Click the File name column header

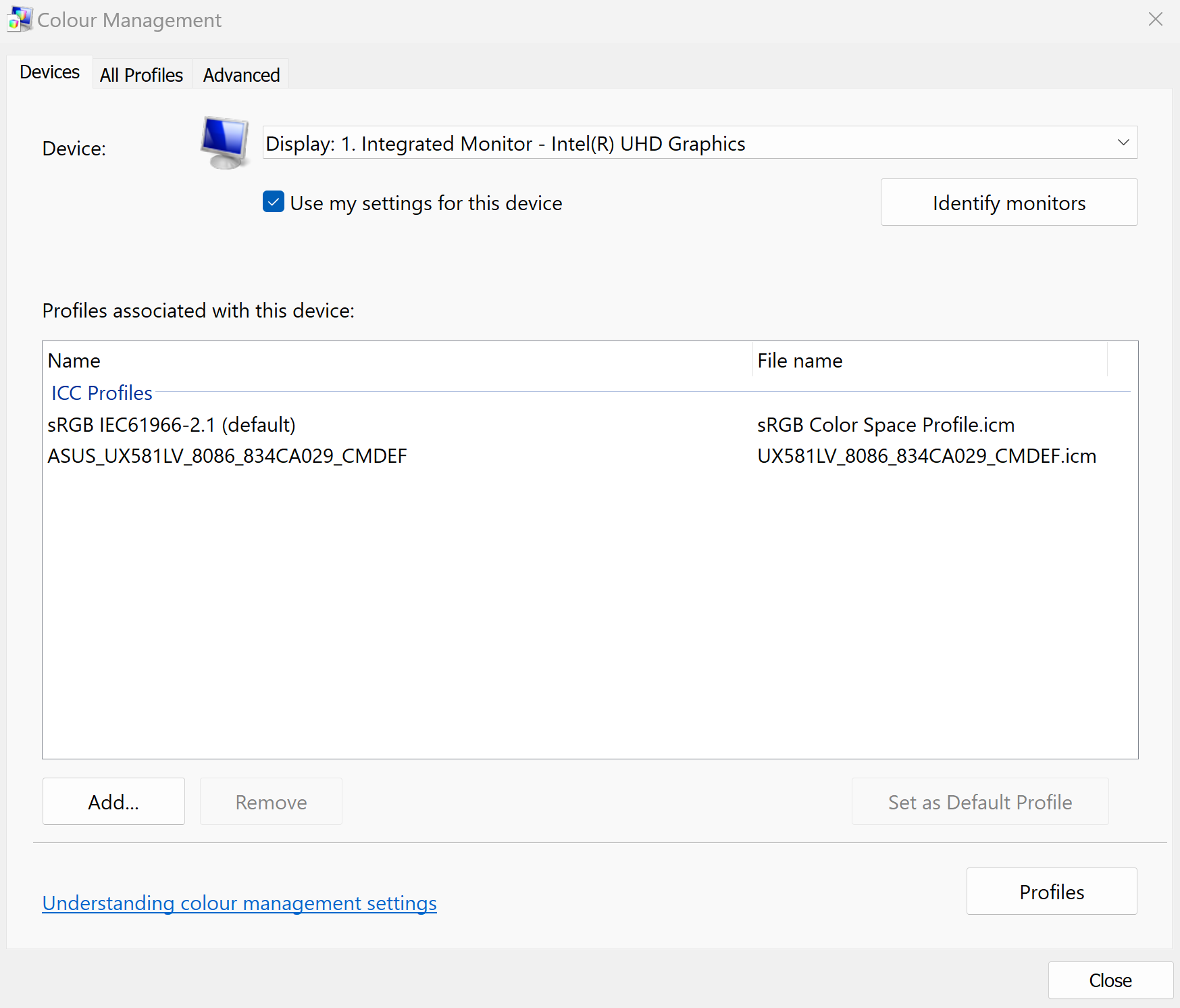point(930,361)
